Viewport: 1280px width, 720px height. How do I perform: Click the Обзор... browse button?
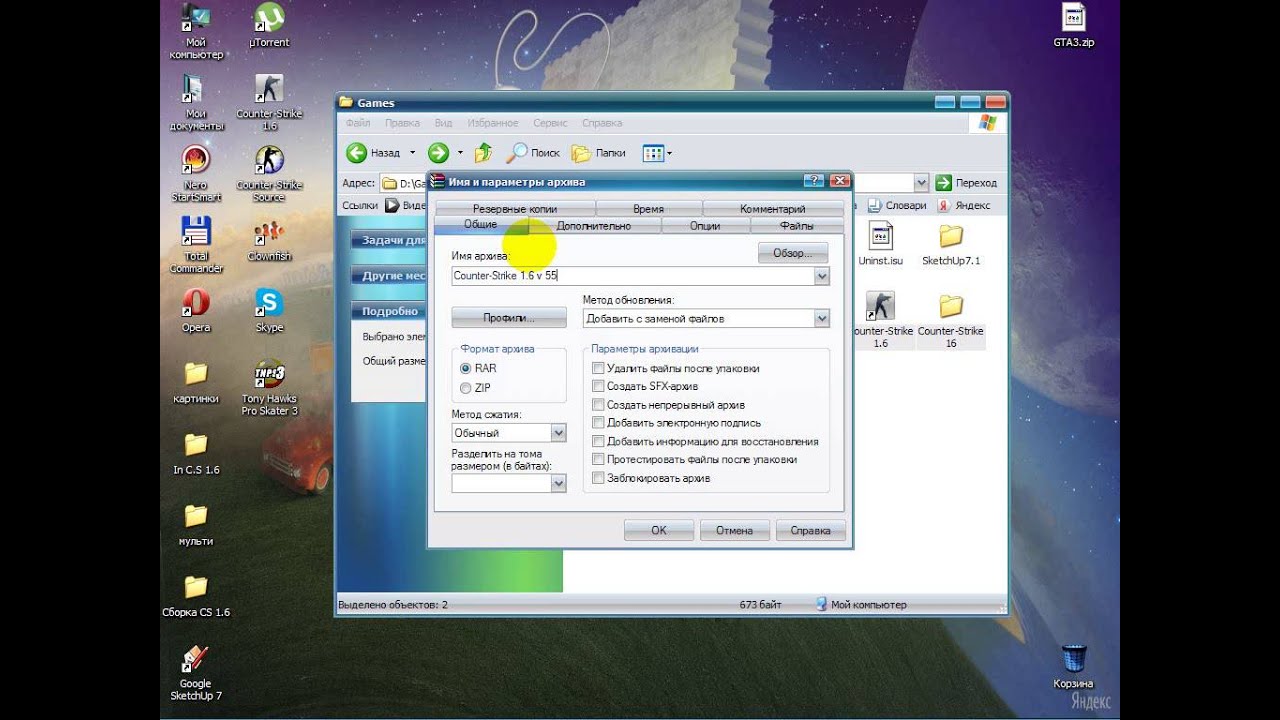tap(793, 253)
